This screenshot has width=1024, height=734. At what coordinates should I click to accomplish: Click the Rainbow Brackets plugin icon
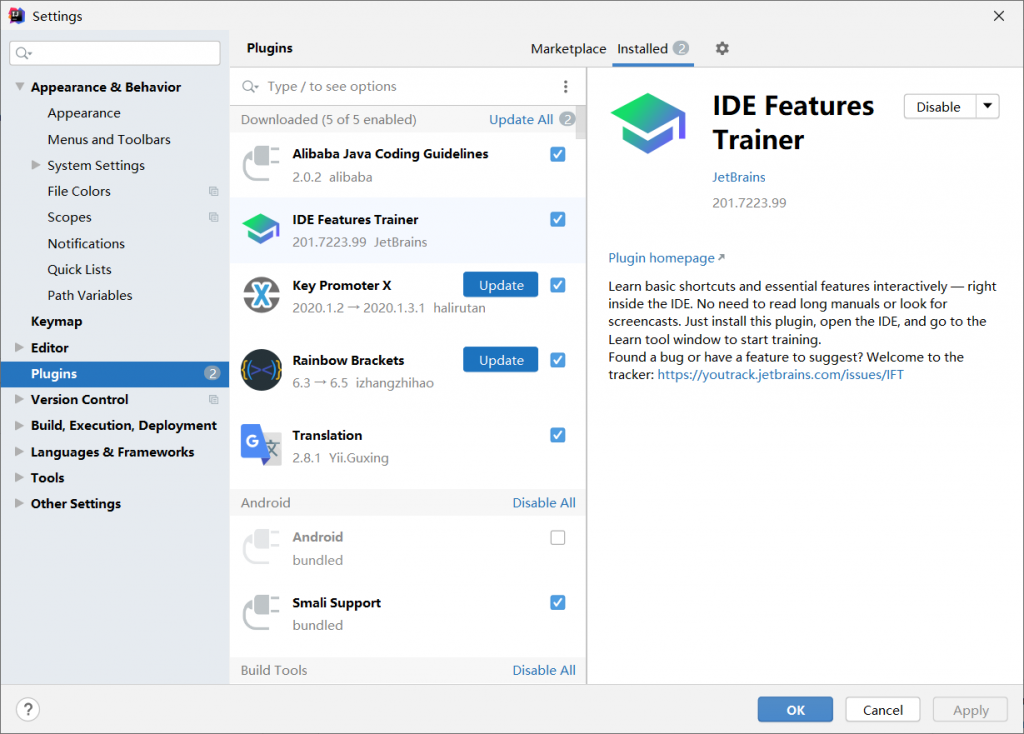(261, 370)
